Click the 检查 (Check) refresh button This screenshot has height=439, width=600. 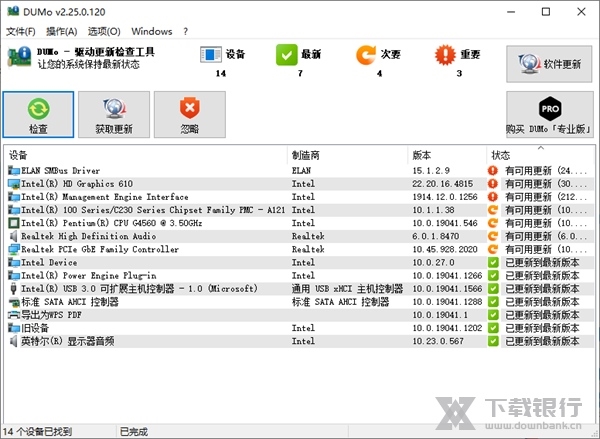pos(38,116)
